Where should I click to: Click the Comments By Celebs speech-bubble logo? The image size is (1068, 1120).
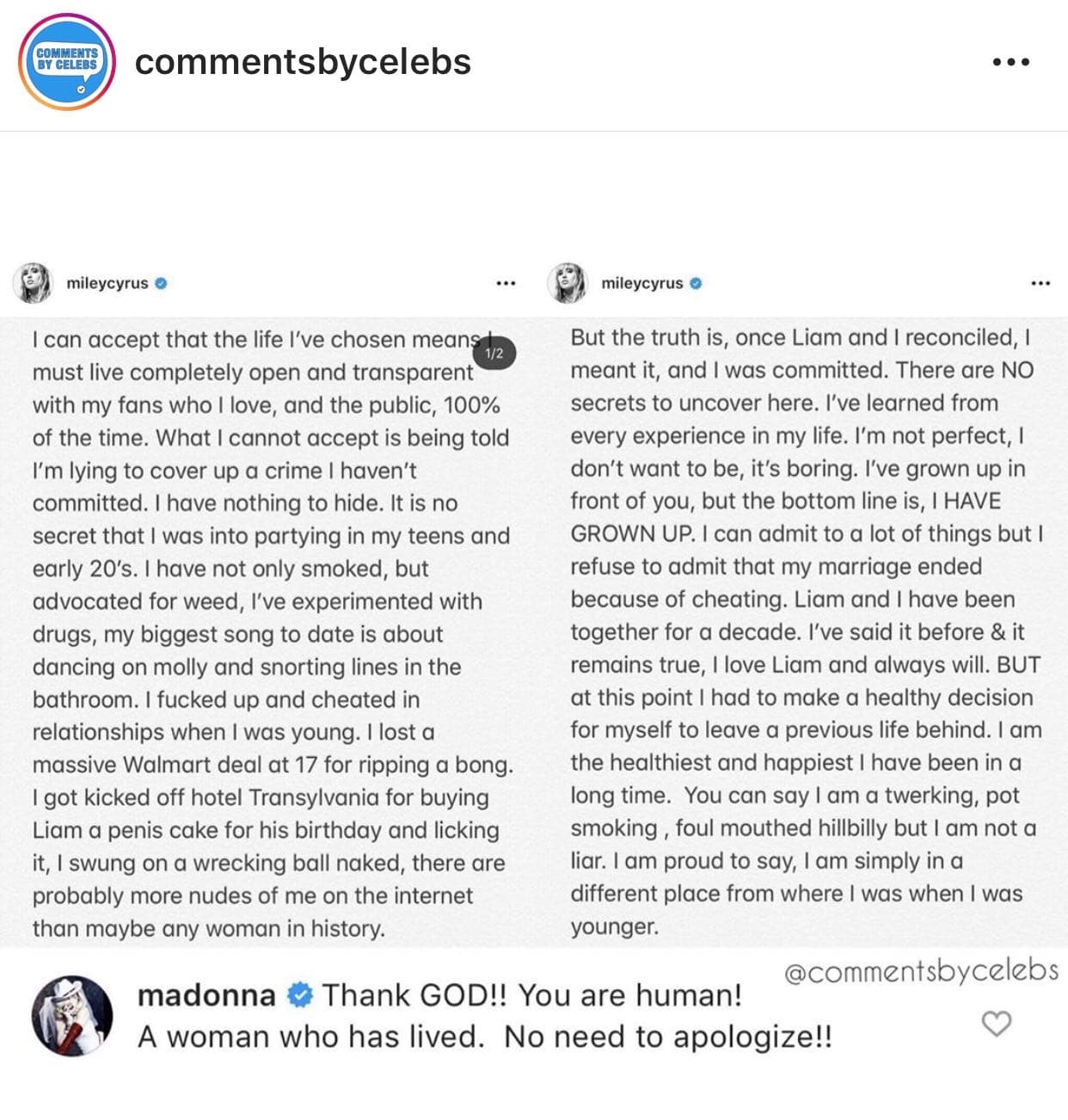66,62
